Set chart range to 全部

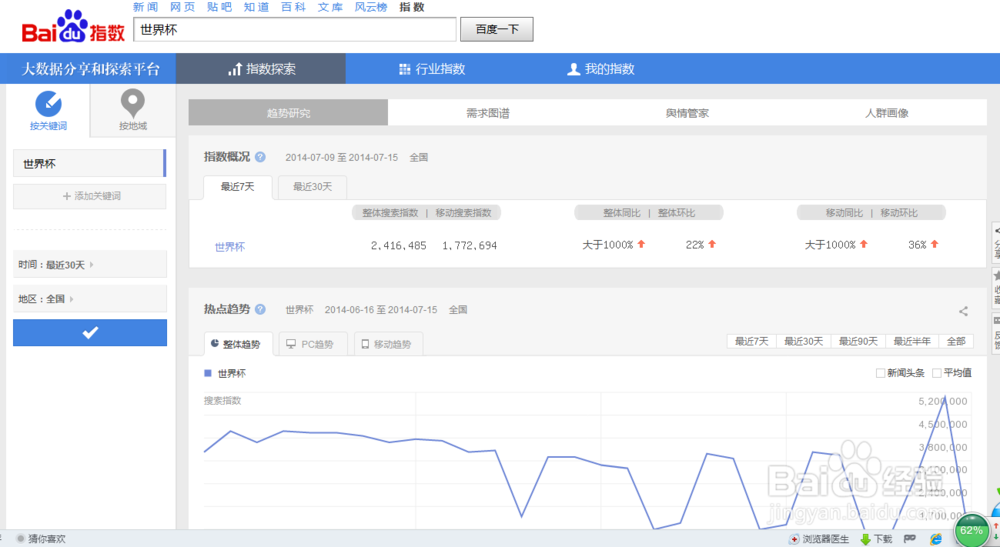tap(956, 342)
